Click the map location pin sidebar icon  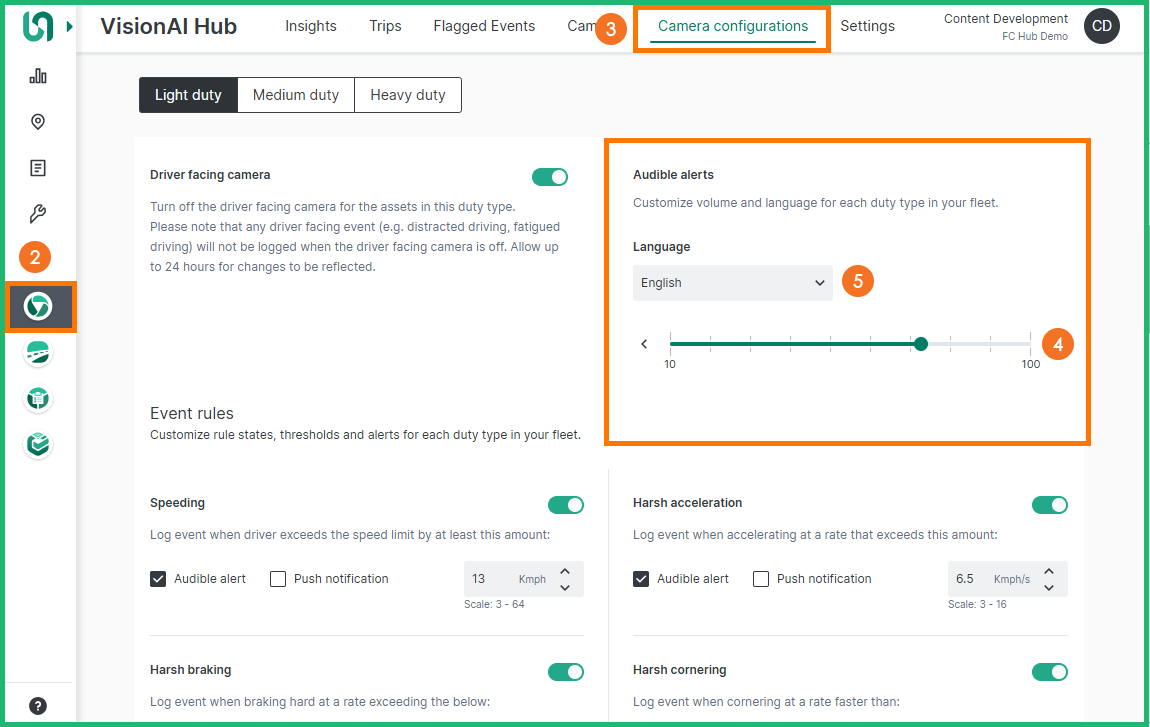(x=38, y=122)
